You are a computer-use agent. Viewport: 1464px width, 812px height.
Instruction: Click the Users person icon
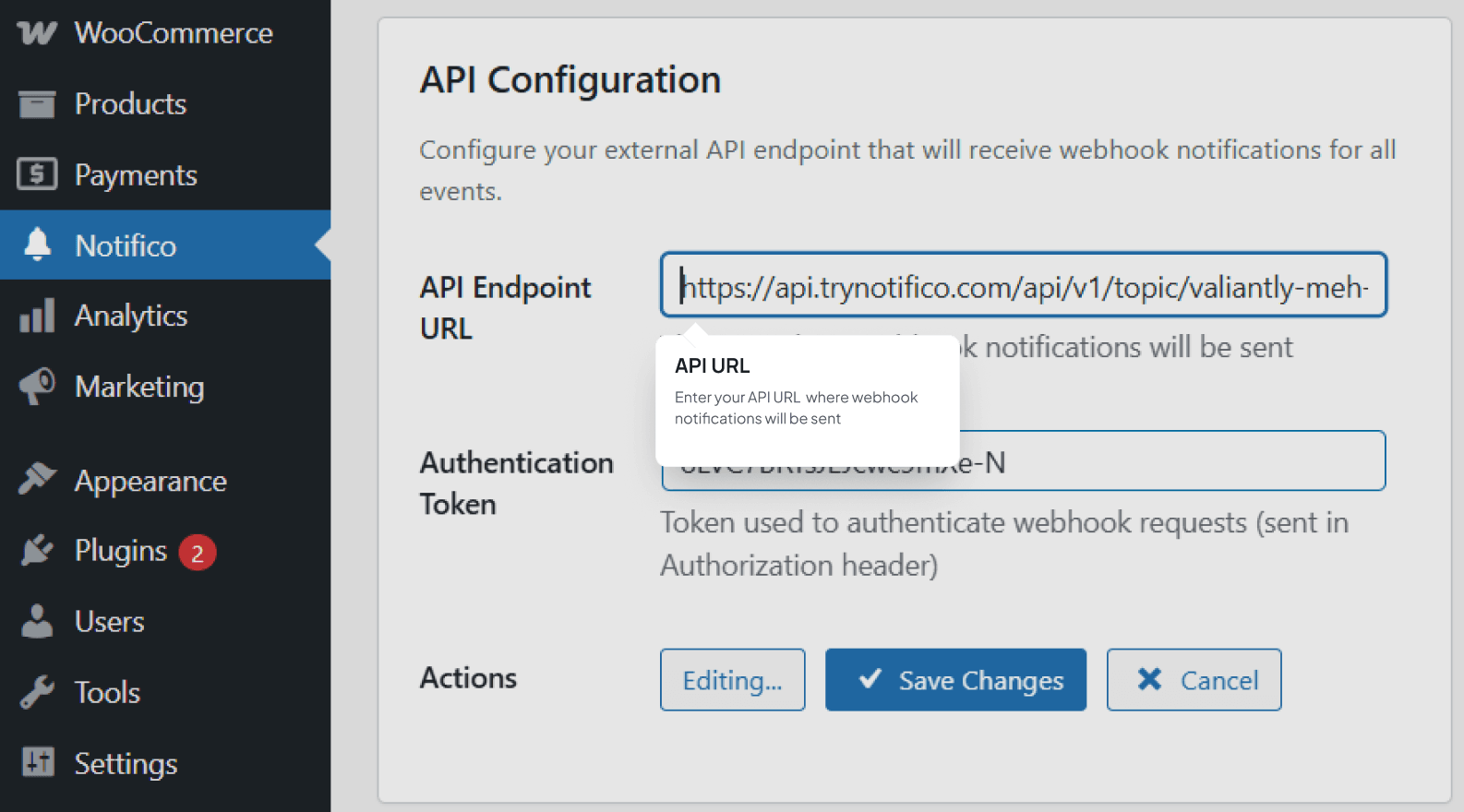(37, 621)
